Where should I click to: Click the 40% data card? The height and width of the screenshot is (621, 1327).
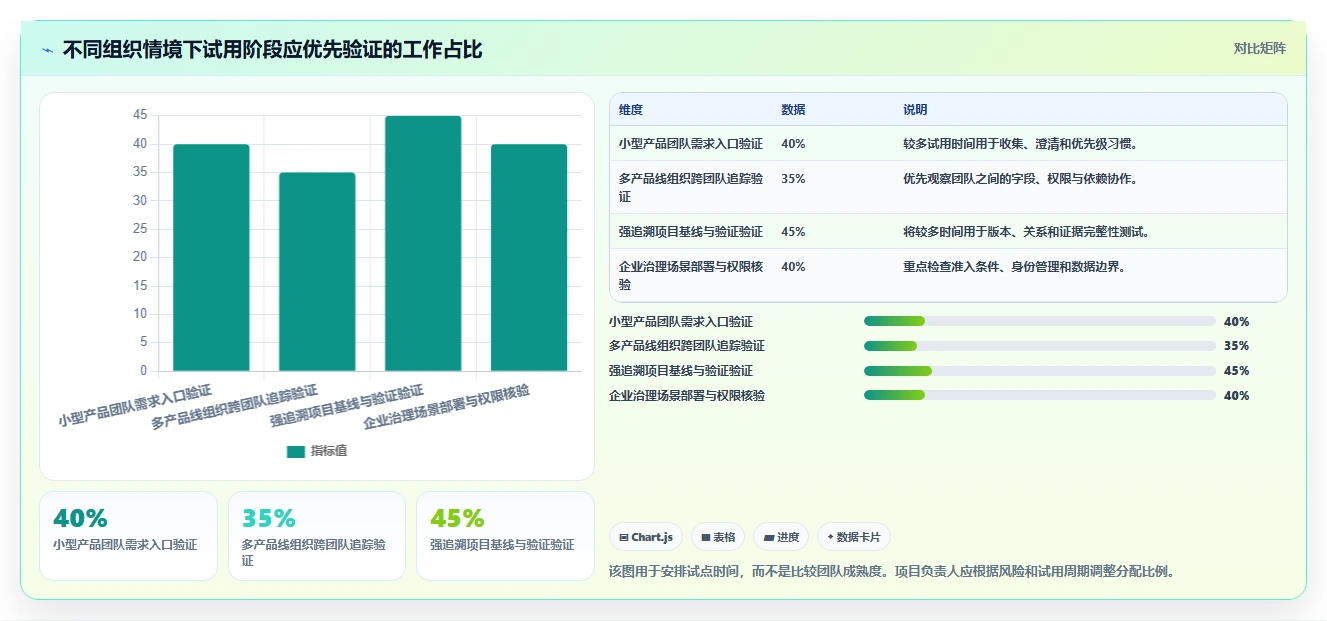tap(128, 536)
